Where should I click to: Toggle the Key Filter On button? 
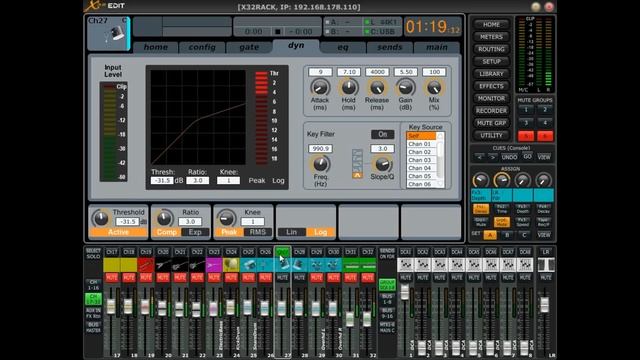[382, 134]
